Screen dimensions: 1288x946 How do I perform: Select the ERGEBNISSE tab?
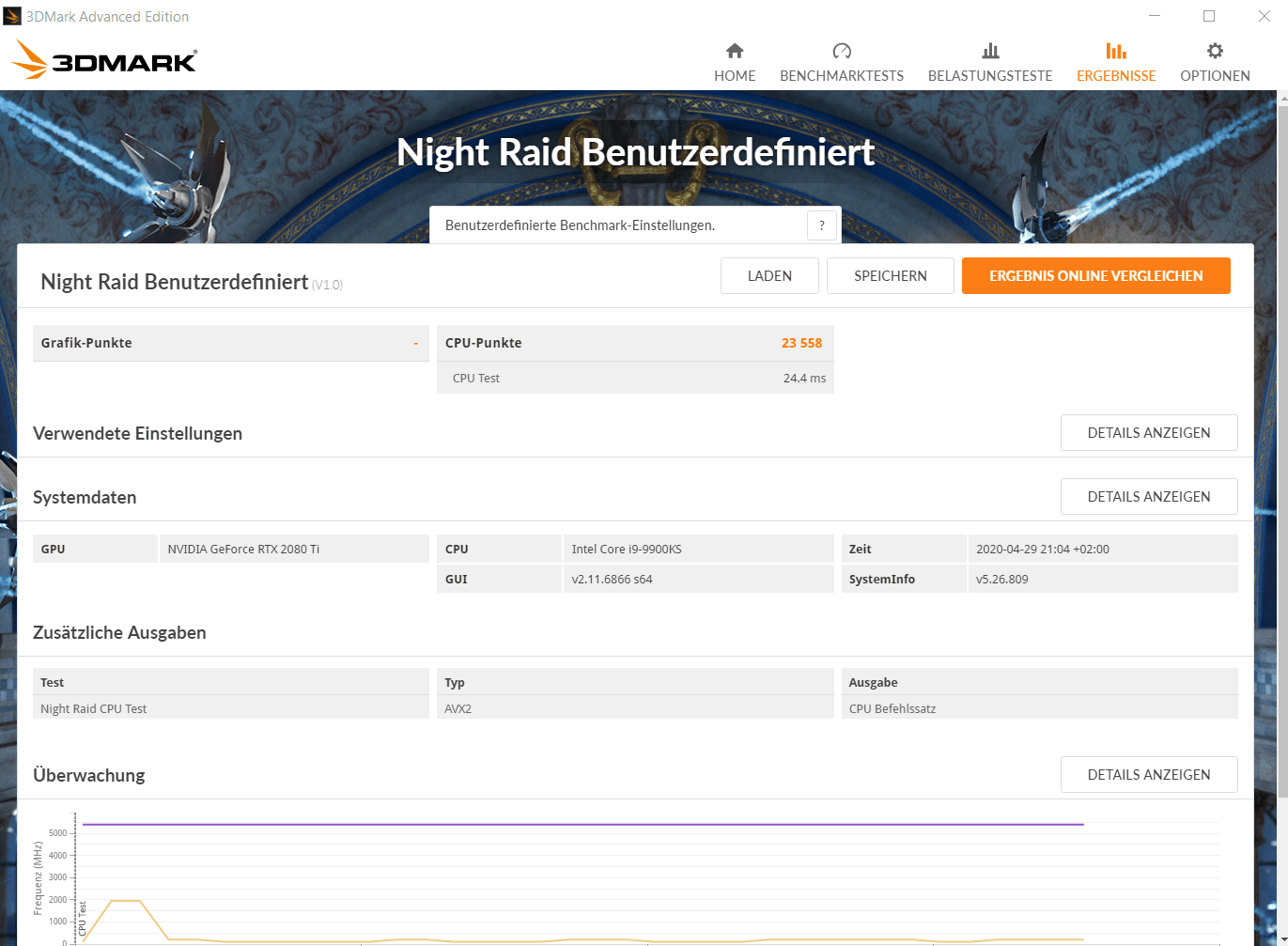coord(1116,63)
